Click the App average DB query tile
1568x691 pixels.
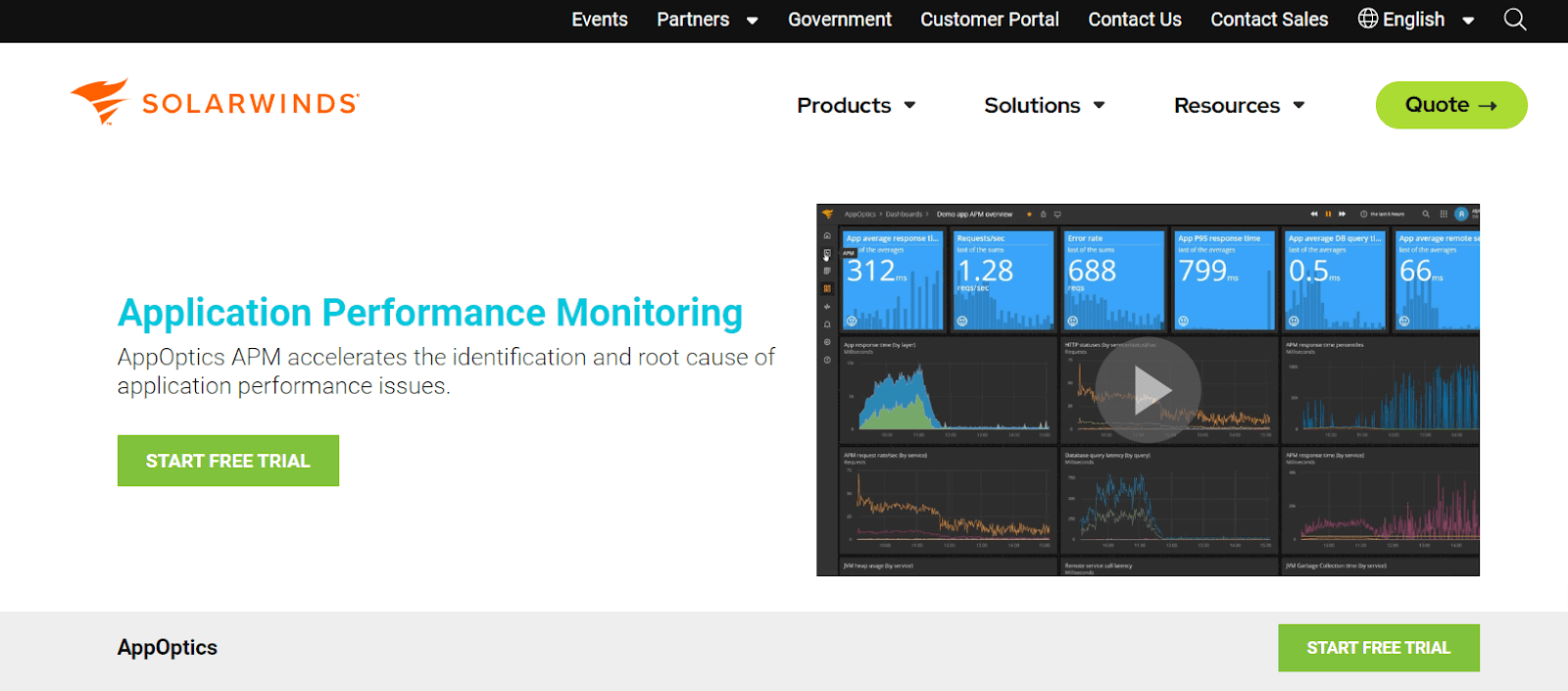[x=1336, y=280]
